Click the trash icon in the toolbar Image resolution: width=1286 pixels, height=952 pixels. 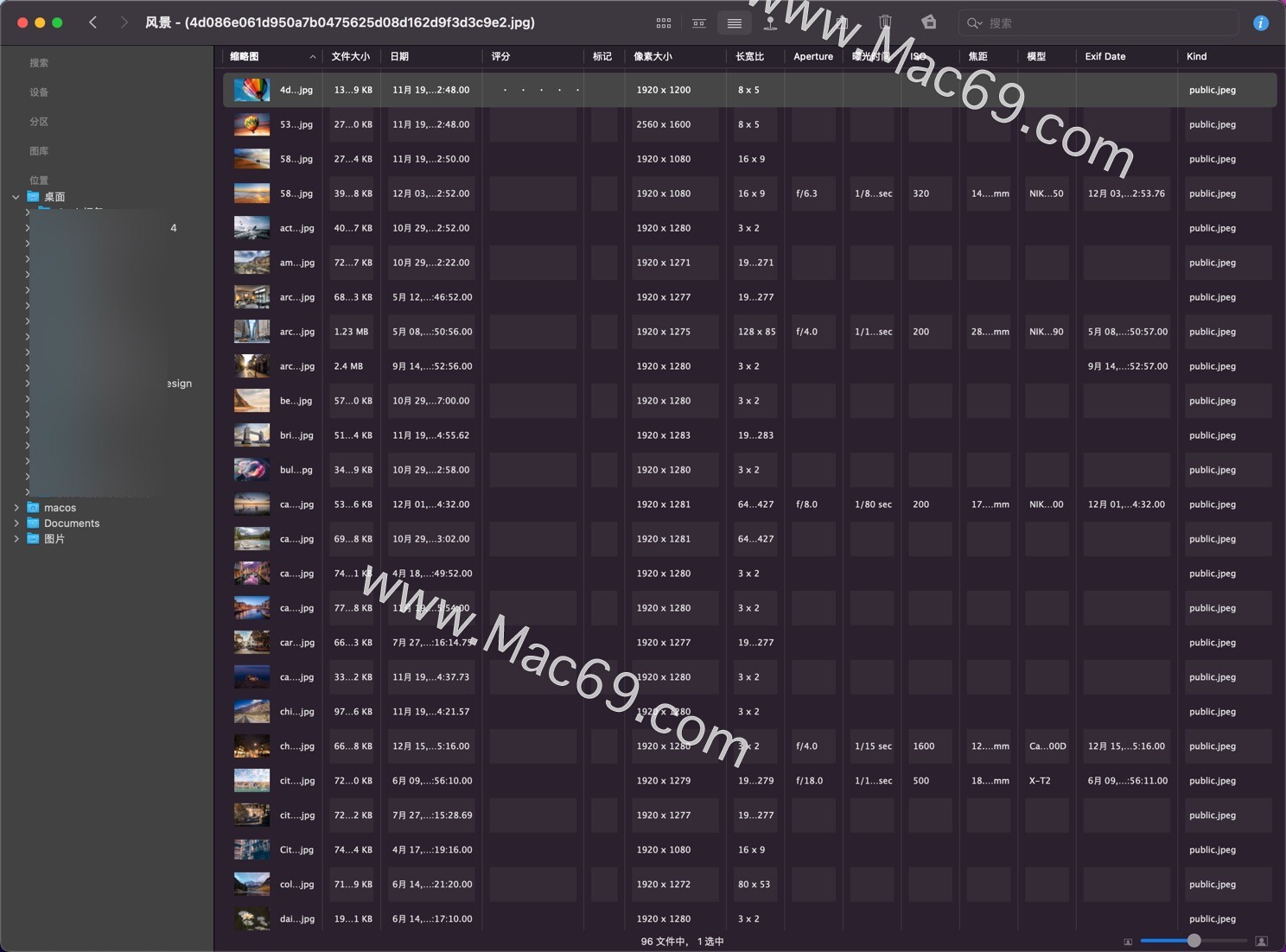click(x=885, y=22)
